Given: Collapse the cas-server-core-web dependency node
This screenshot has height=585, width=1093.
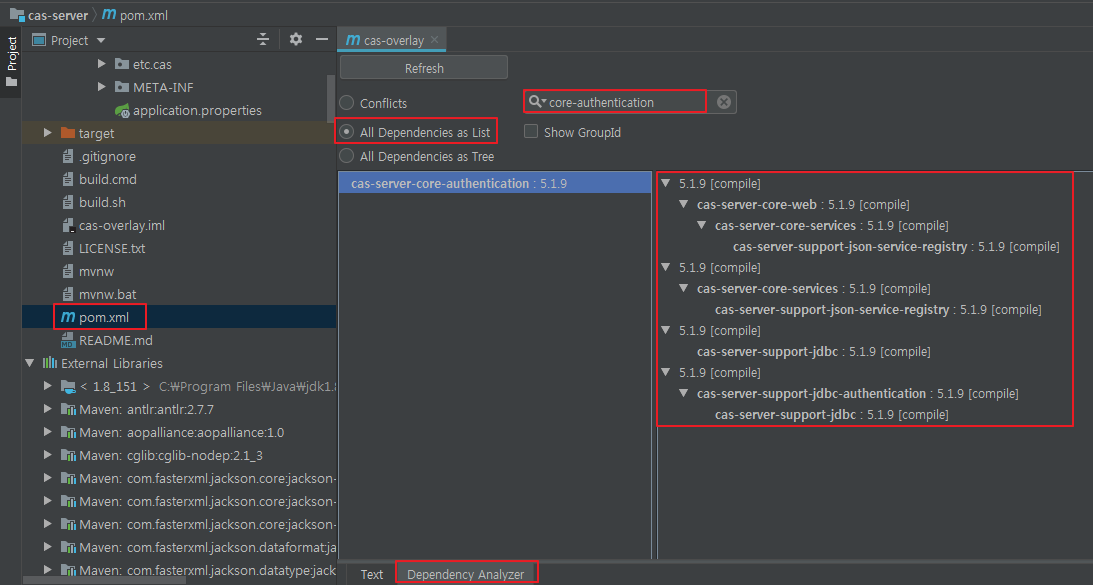Looking at the screenshot, I should coord(684,204).
